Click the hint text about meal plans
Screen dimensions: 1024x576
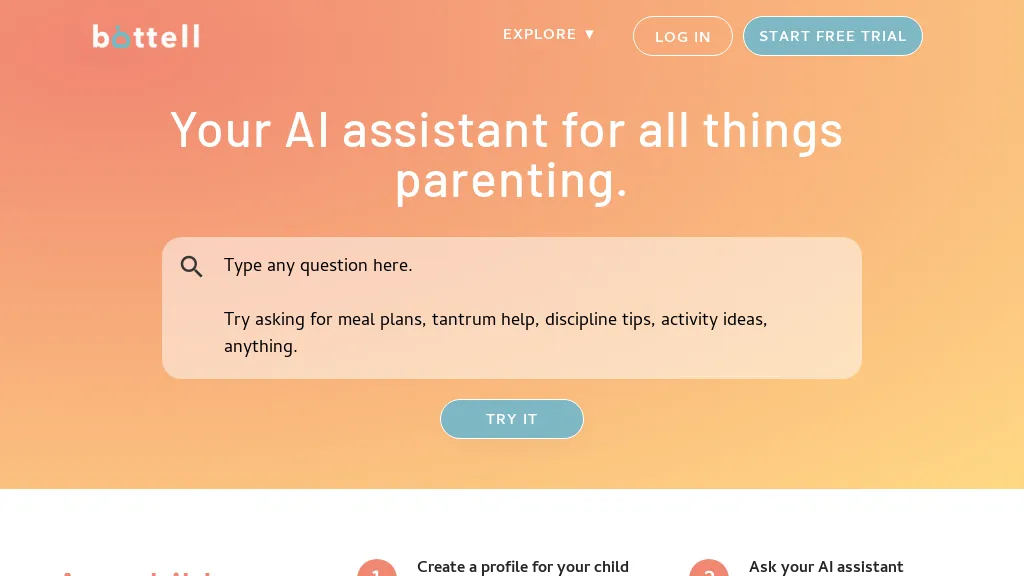point(496,333)
